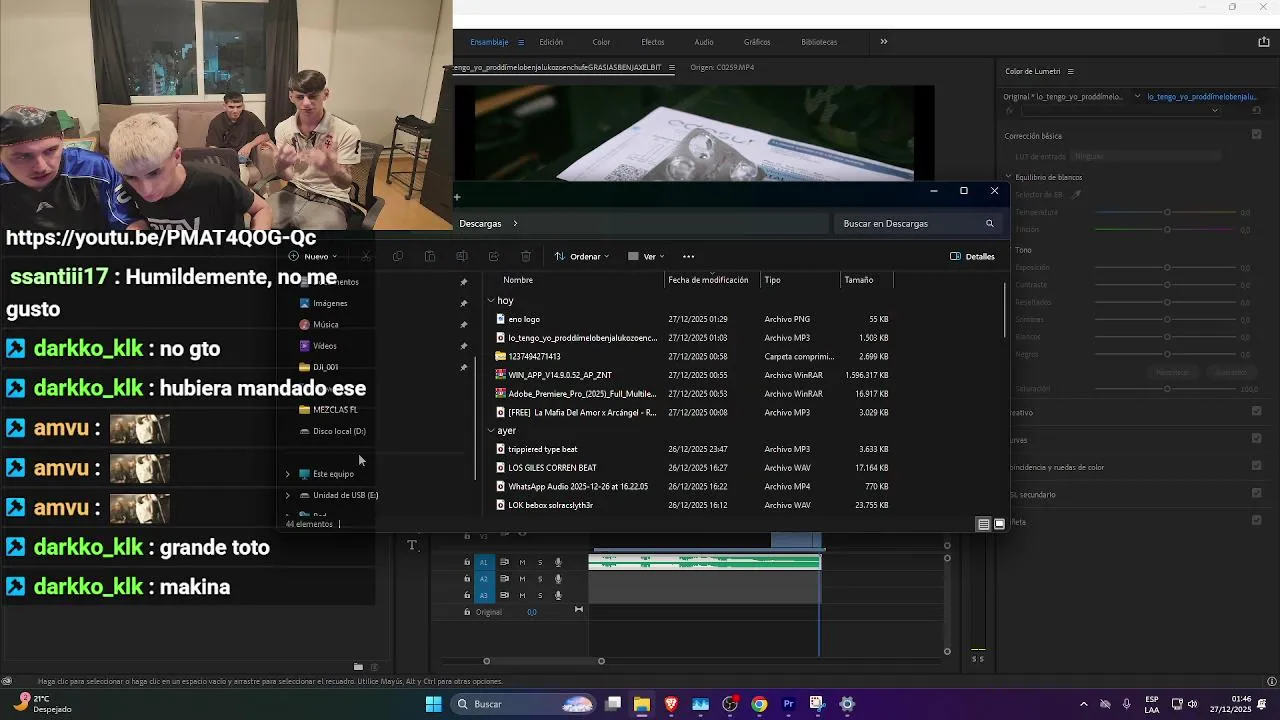Click the Paste icon in Explorer toolbar
The width and height of the screenshot is (1280, 720).
click(430, 256)
